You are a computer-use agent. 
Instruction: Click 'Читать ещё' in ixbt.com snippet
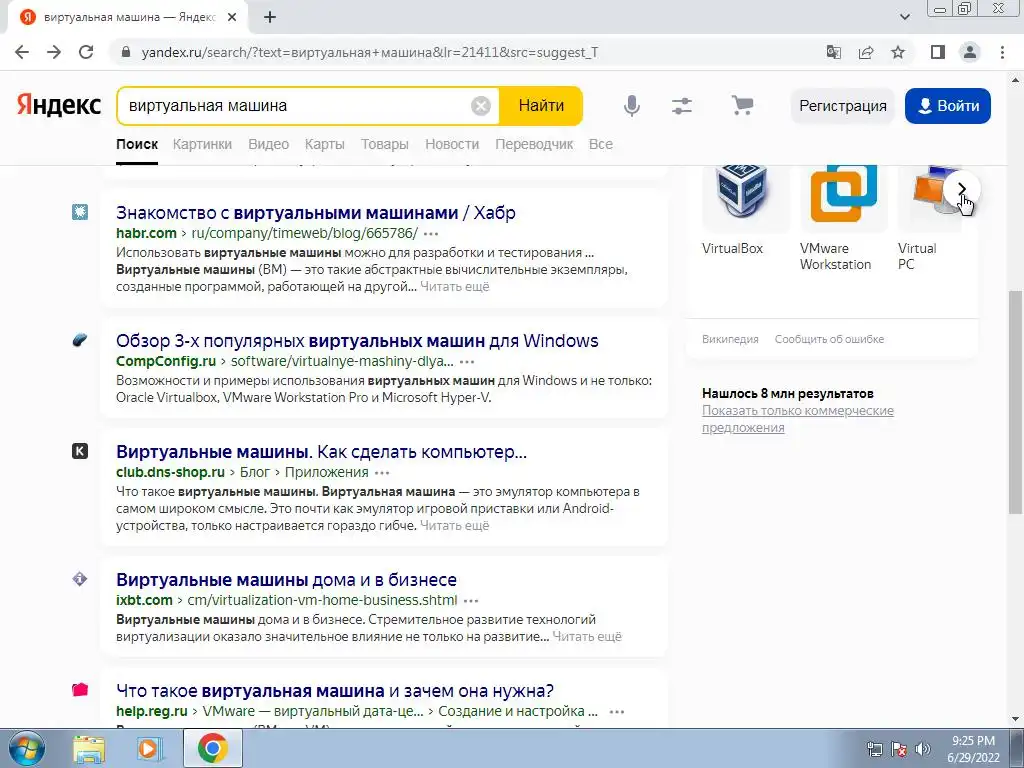tap(587, 637)
